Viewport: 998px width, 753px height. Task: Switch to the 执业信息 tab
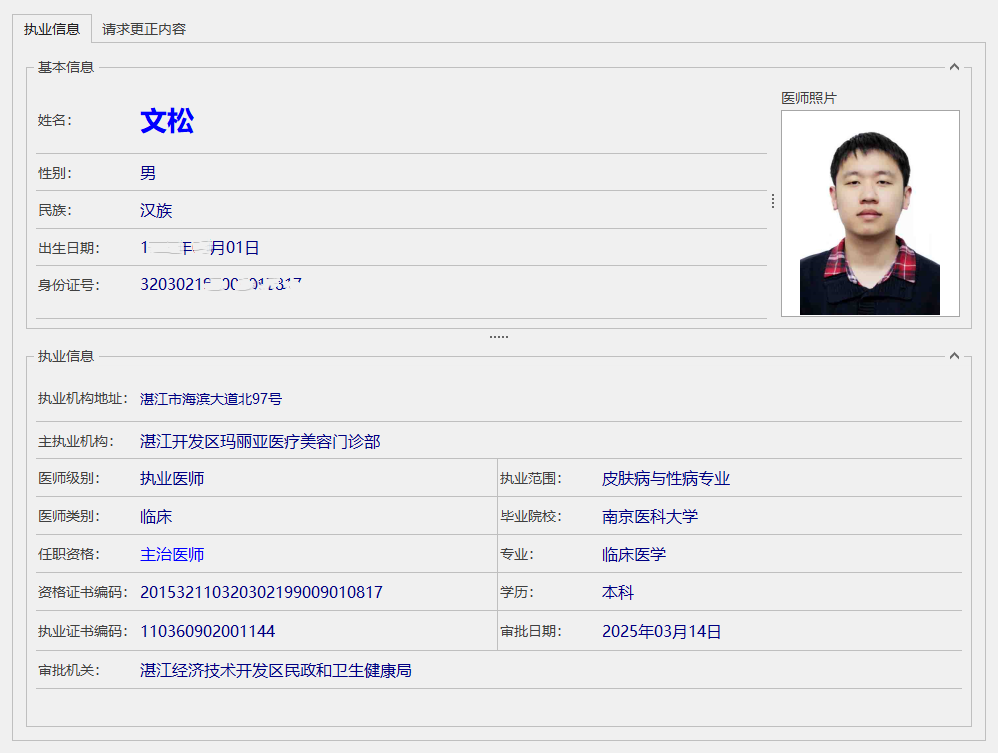(52, 29)
